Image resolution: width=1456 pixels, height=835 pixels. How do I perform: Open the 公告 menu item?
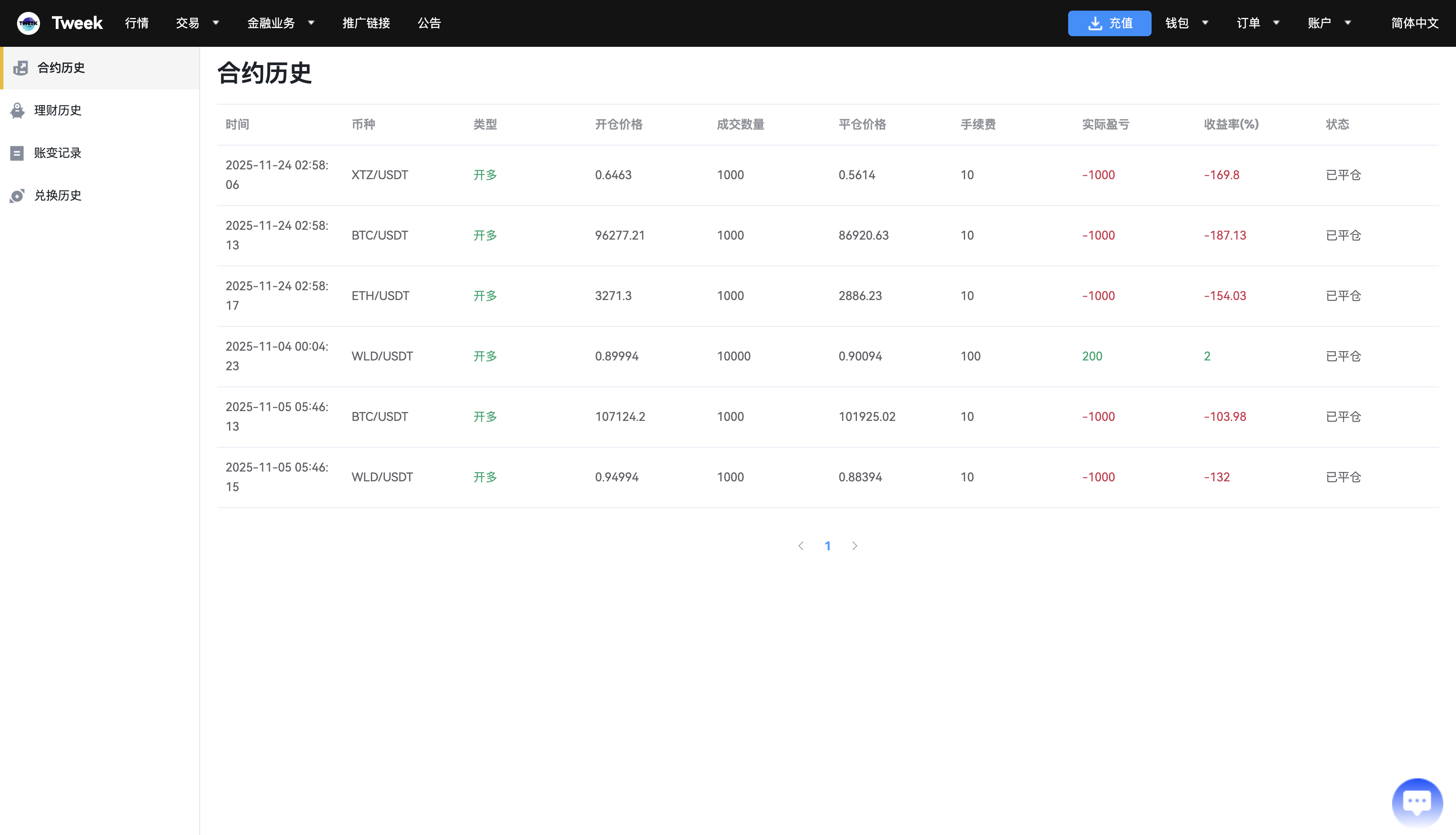[x=430, y=23]
